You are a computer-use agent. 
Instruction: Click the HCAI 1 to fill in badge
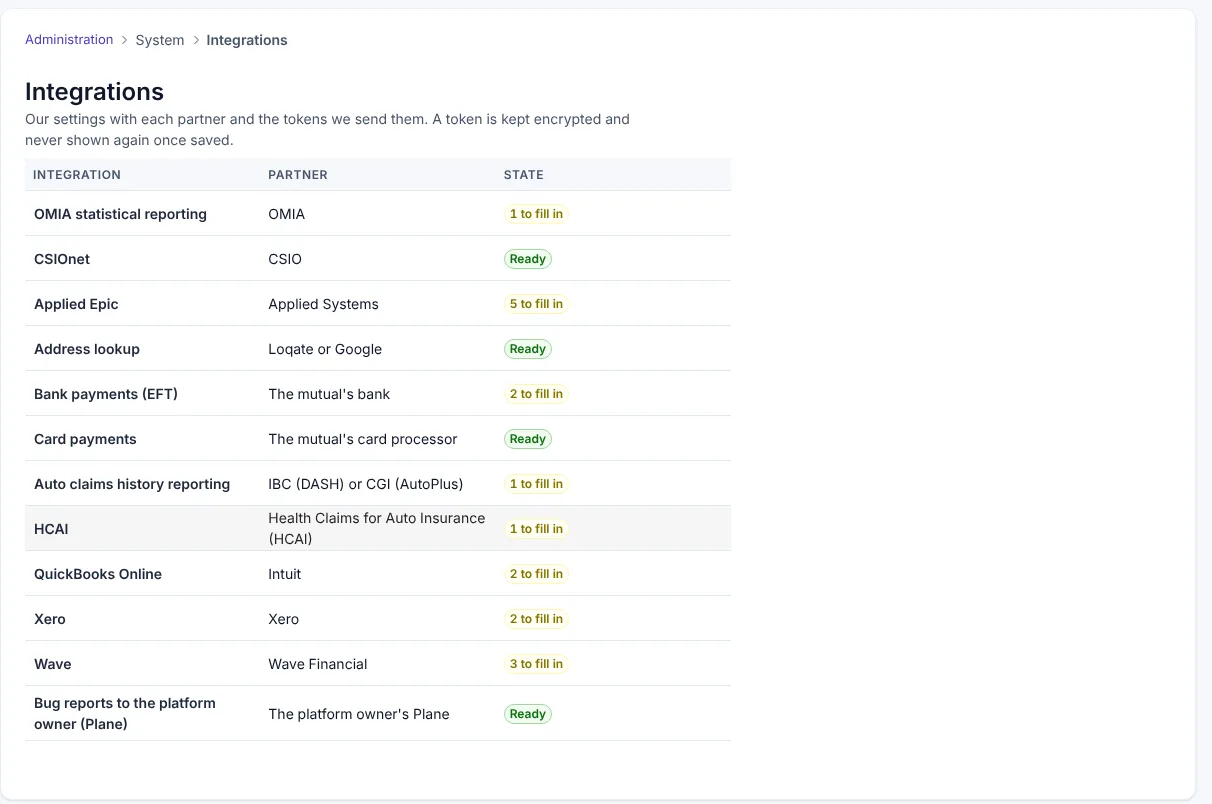click(536, 529)
